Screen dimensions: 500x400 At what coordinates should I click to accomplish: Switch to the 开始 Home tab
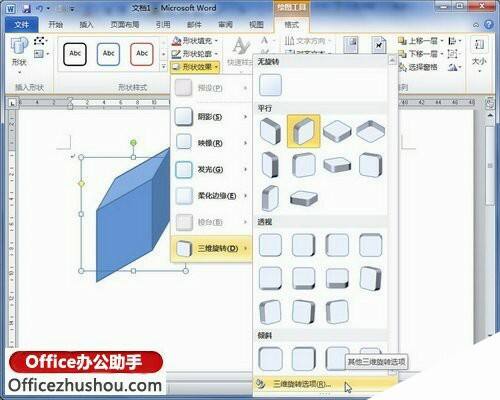(x=55, y=25)
